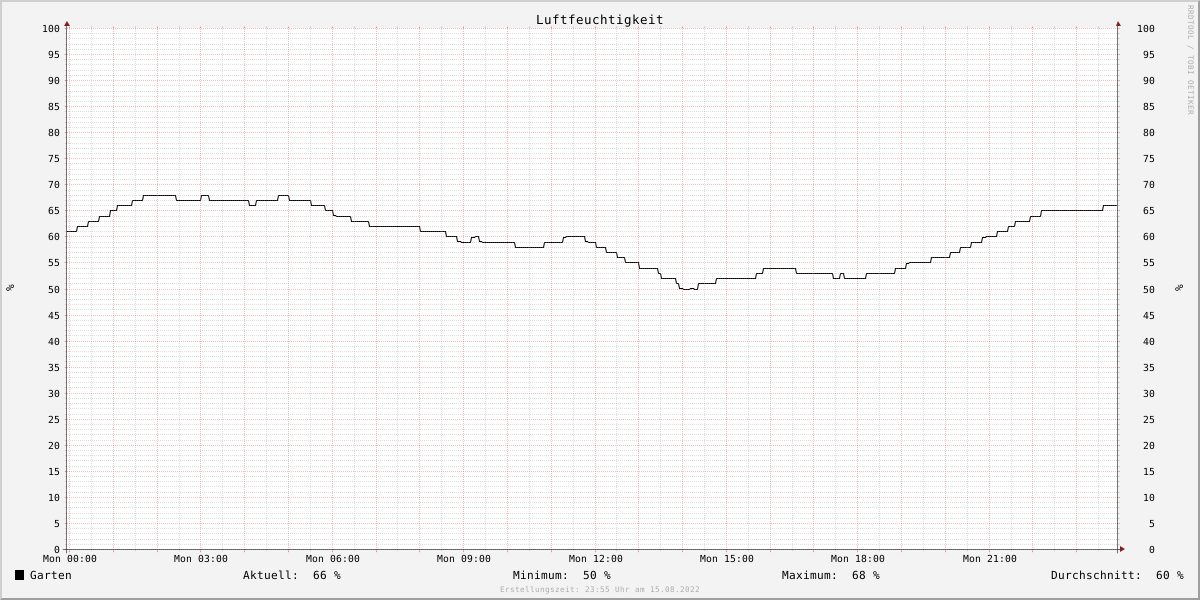This screenshot has width=1200, height=600.
Task: Click the Mon 06:00 time axis label
Action: (333, 559)
